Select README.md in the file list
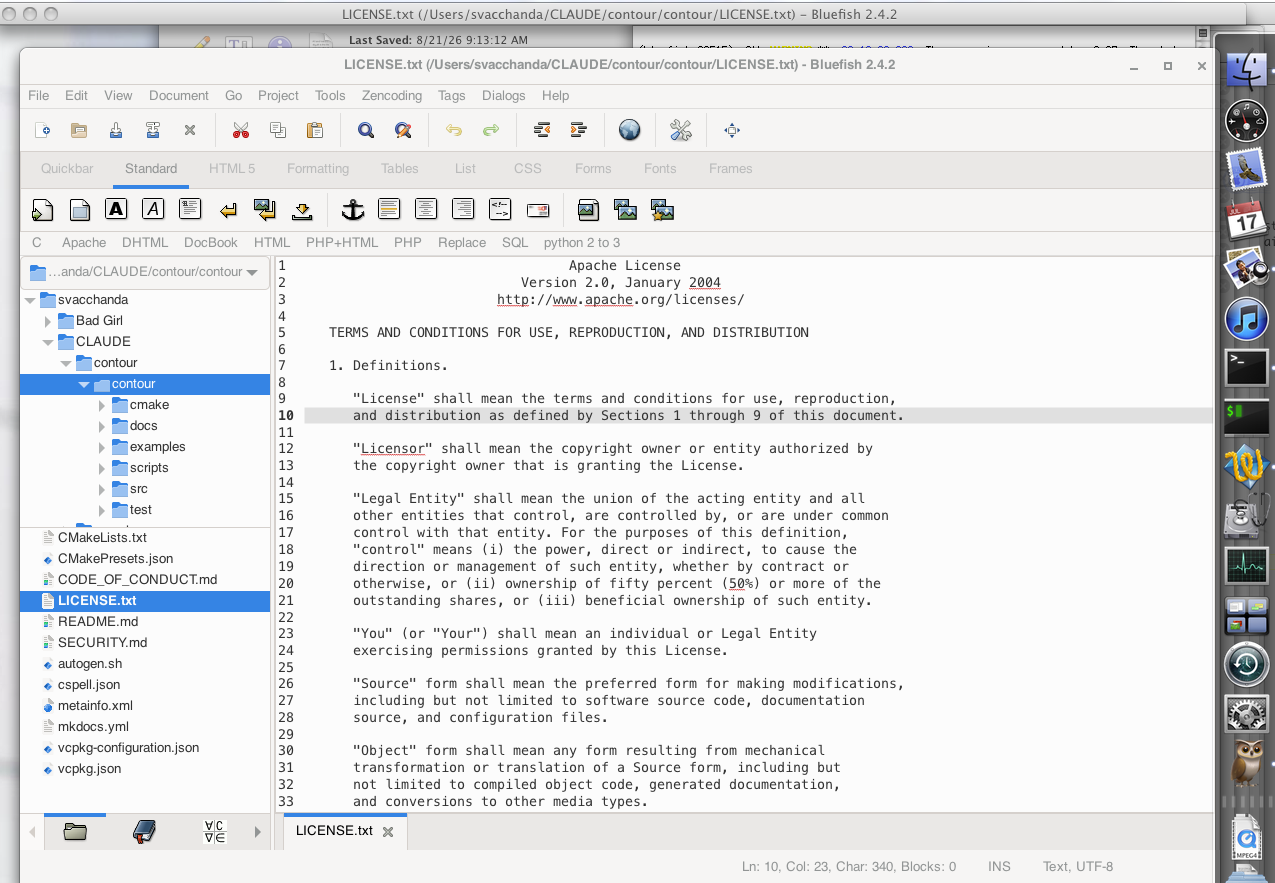Image resolution: width=1275 pixels, height=883 pixels. pyautogui.click(x=98, y=622)
